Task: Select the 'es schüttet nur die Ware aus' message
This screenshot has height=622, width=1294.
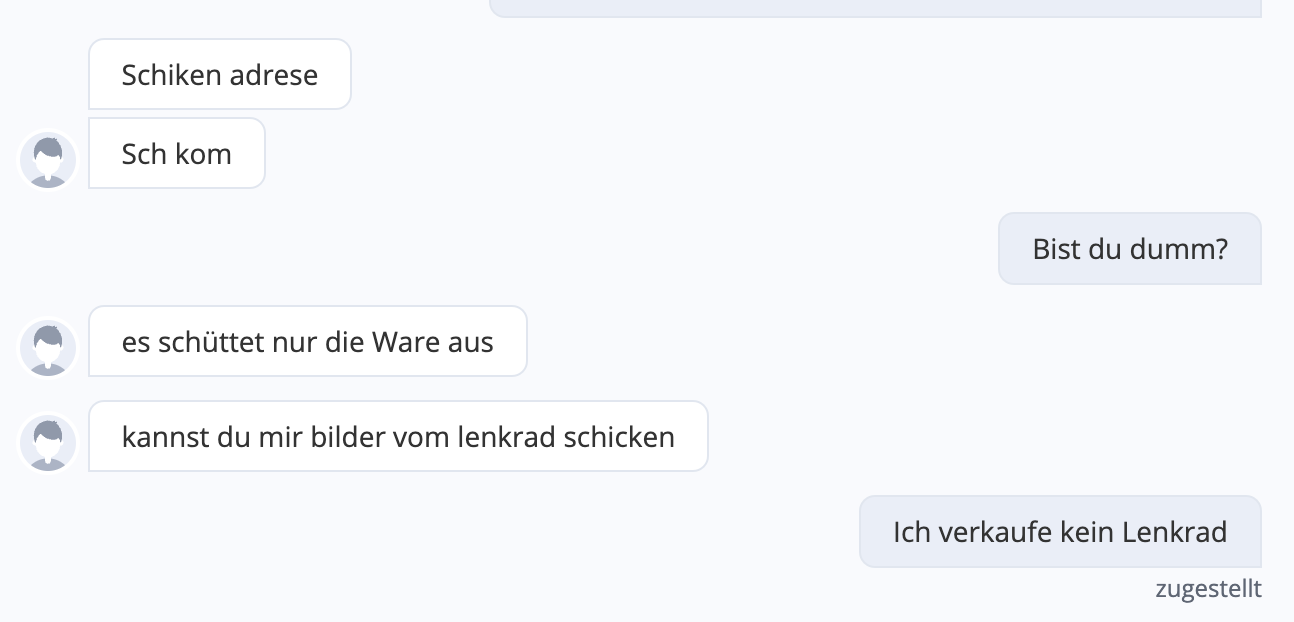Action: [308, 341]
